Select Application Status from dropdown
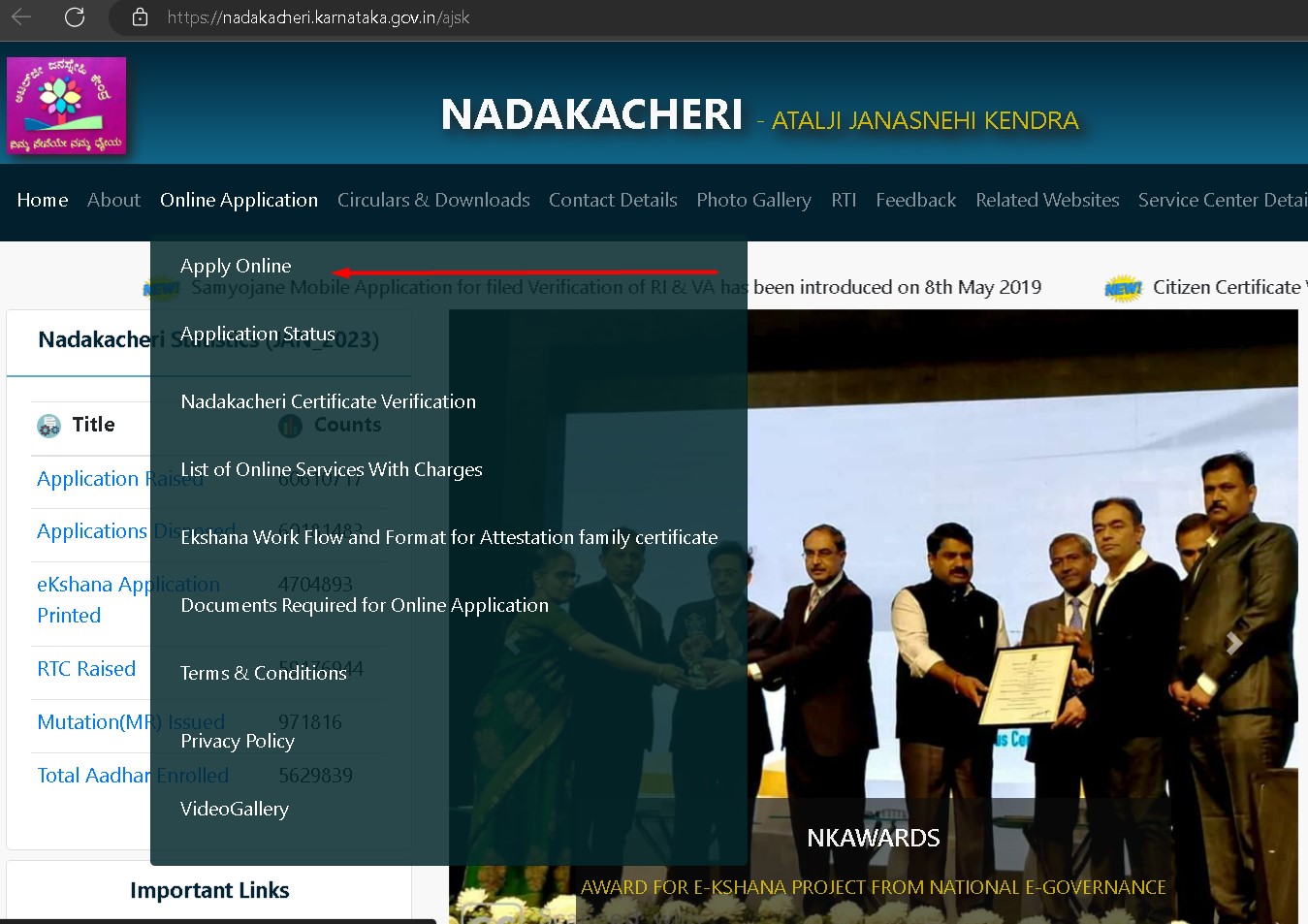Image resolution: width=1308 pixels, height=924 pixels. tap(258, 334)
